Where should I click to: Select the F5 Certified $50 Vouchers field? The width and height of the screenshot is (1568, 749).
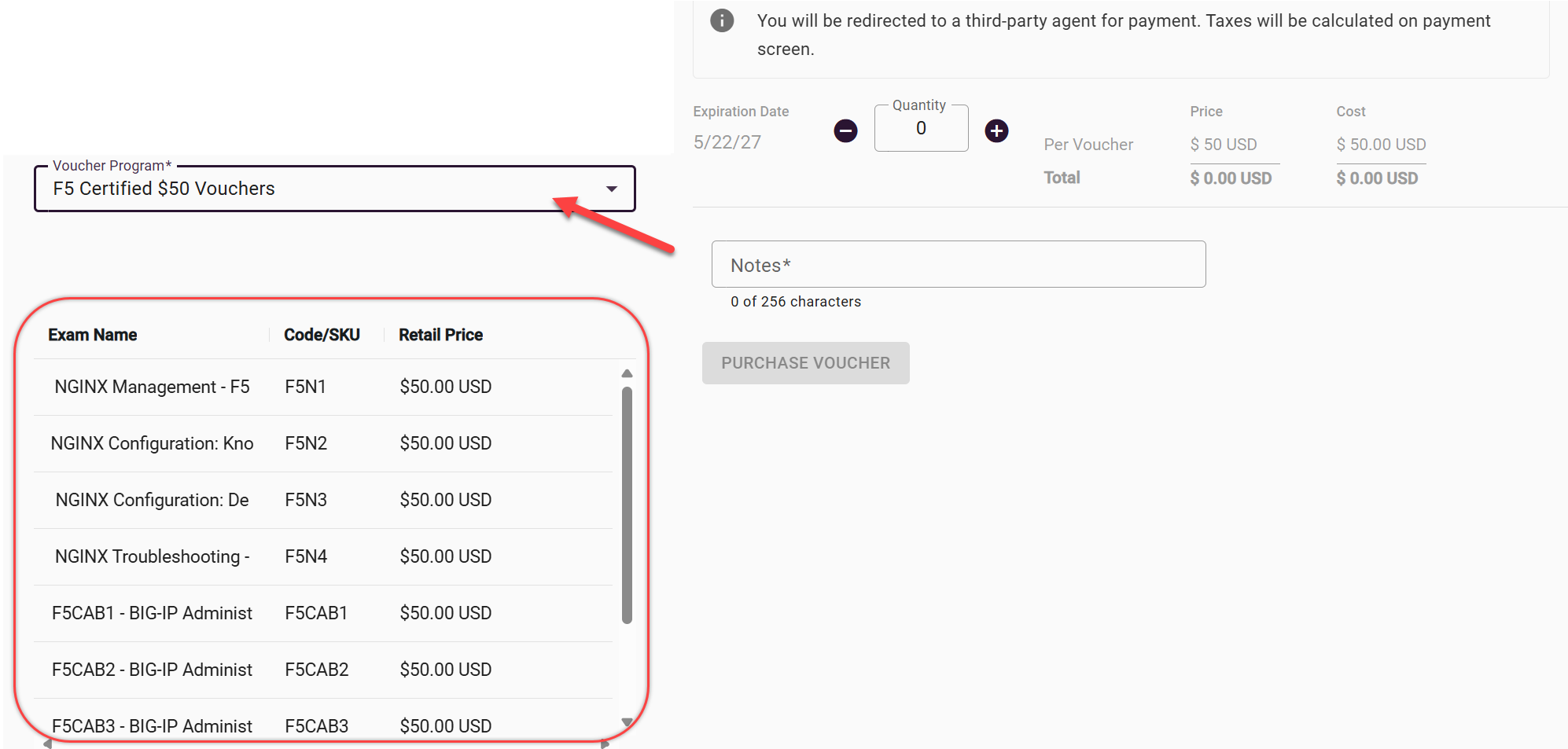tap(315, 189)
